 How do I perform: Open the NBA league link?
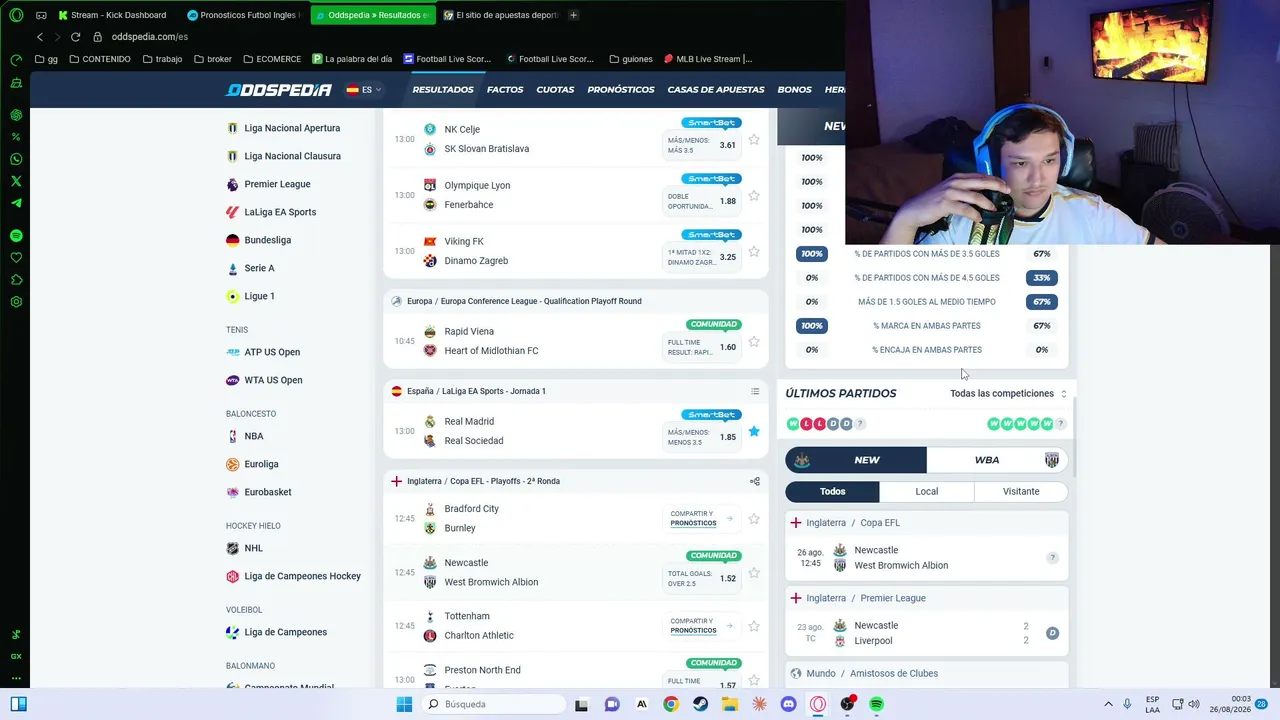coord(245,436)
